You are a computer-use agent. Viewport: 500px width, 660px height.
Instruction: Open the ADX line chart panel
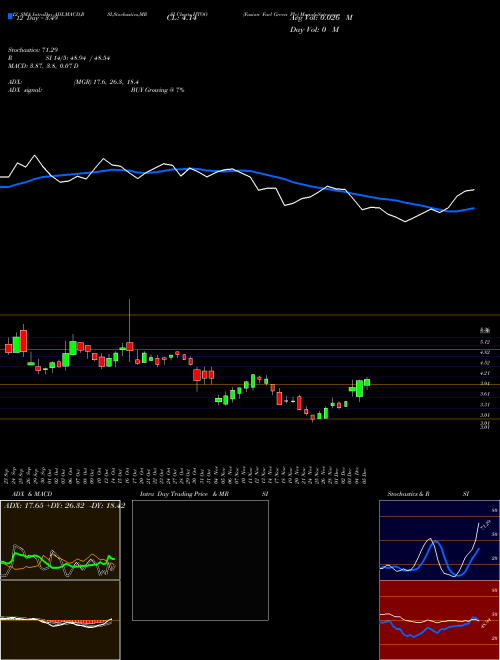(60, 540)
